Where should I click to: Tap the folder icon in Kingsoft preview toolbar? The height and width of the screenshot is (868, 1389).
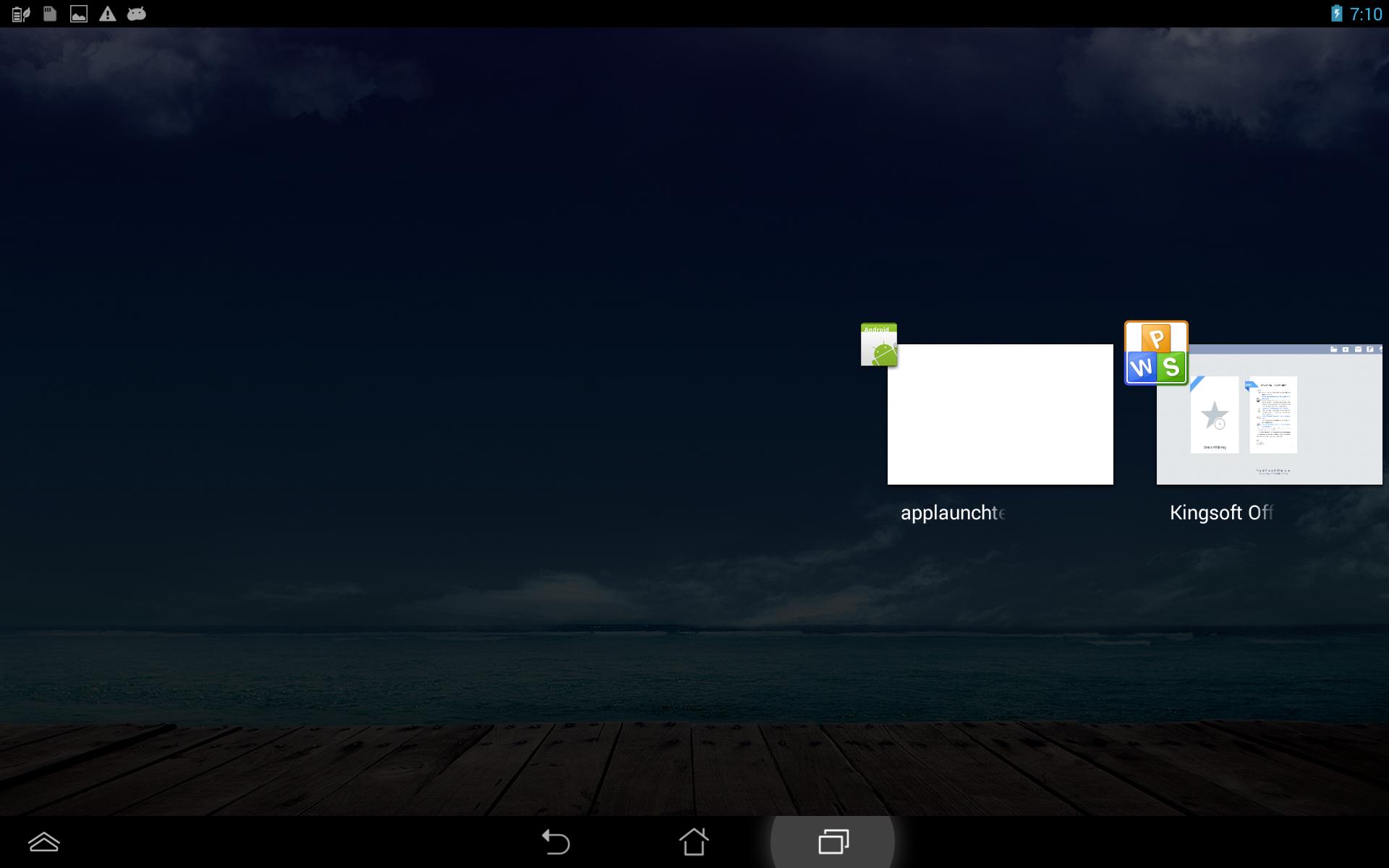[x=1333, y=349]
